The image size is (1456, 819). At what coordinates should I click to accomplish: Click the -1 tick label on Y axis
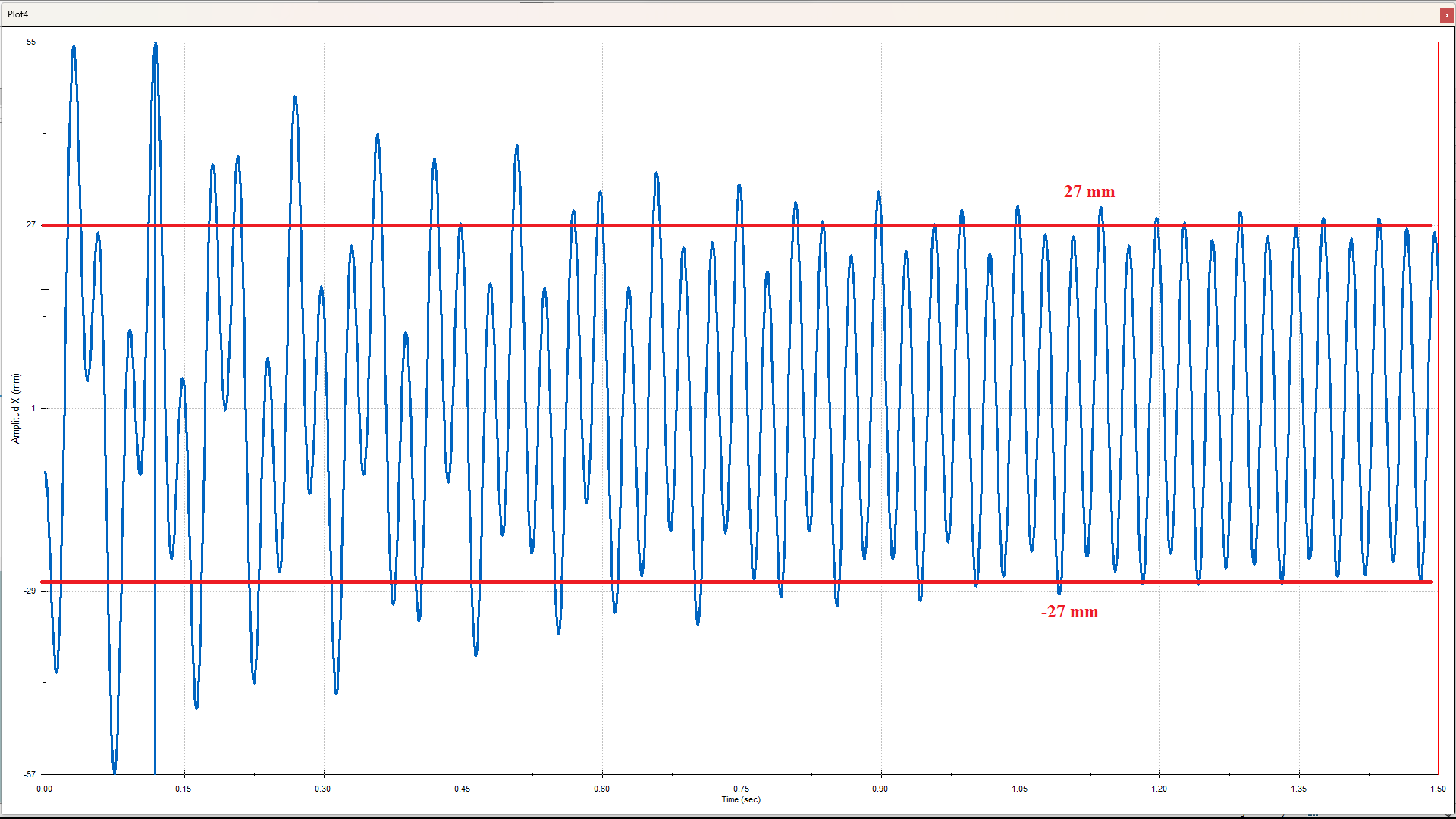(31, 408)
